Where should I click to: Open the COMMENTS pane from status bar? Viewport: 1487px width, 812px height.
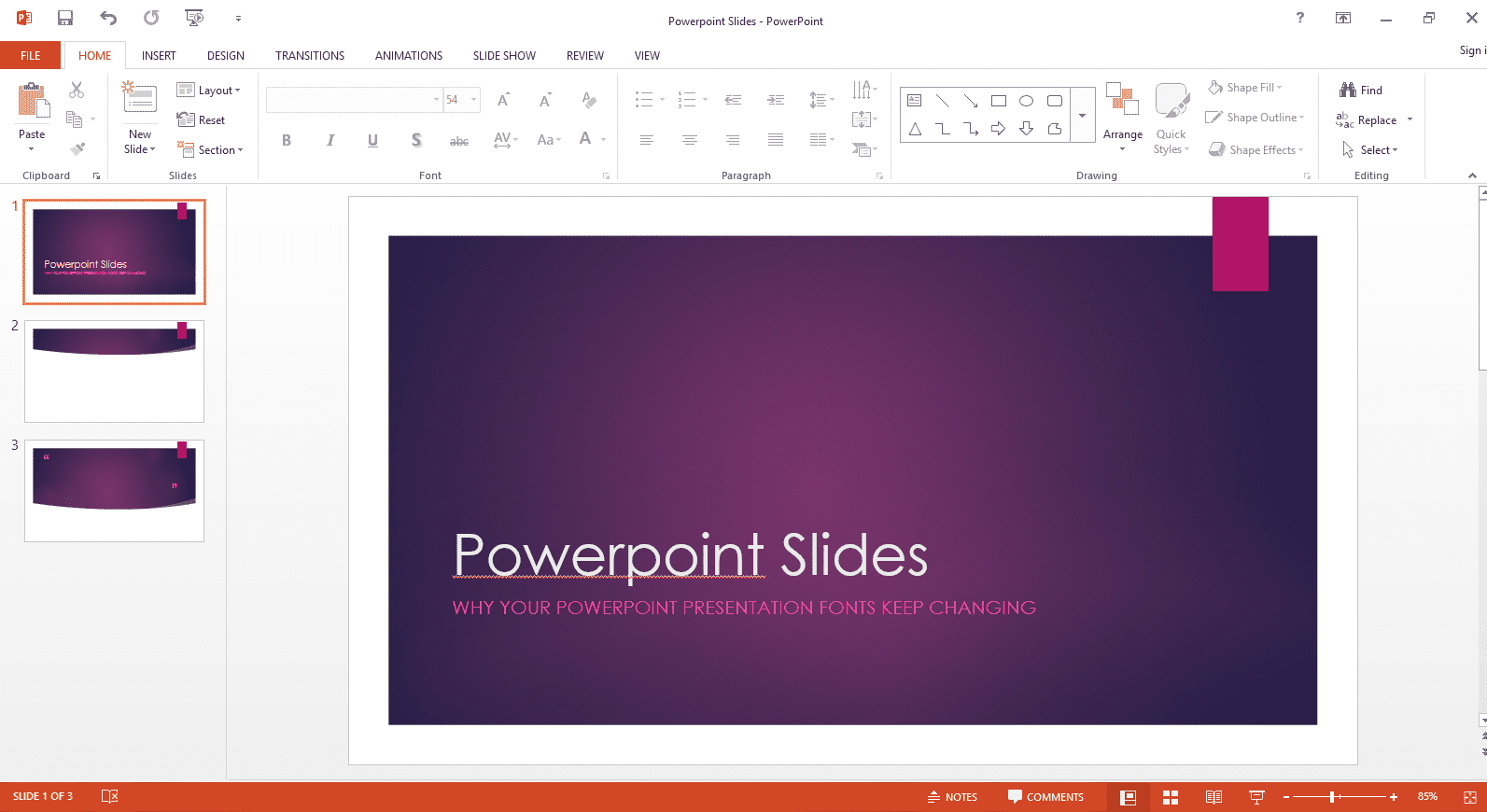[1045, 797]
